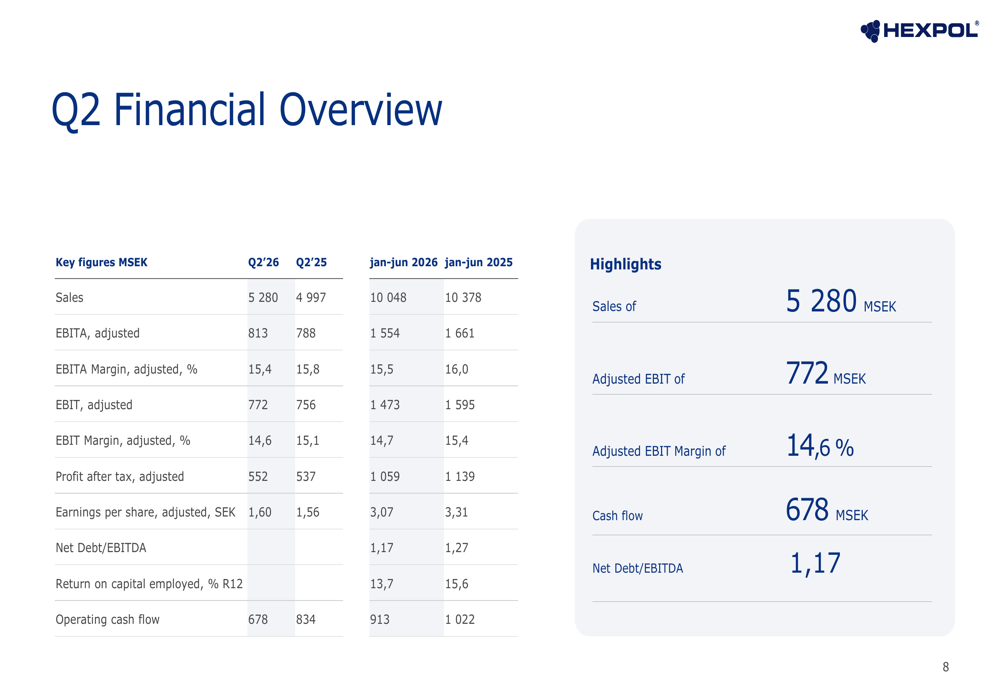The image size is (1000, 685).
Task: Select 'Net Debt/EBITDA' label in Highlights
Action: coord(638,568)
